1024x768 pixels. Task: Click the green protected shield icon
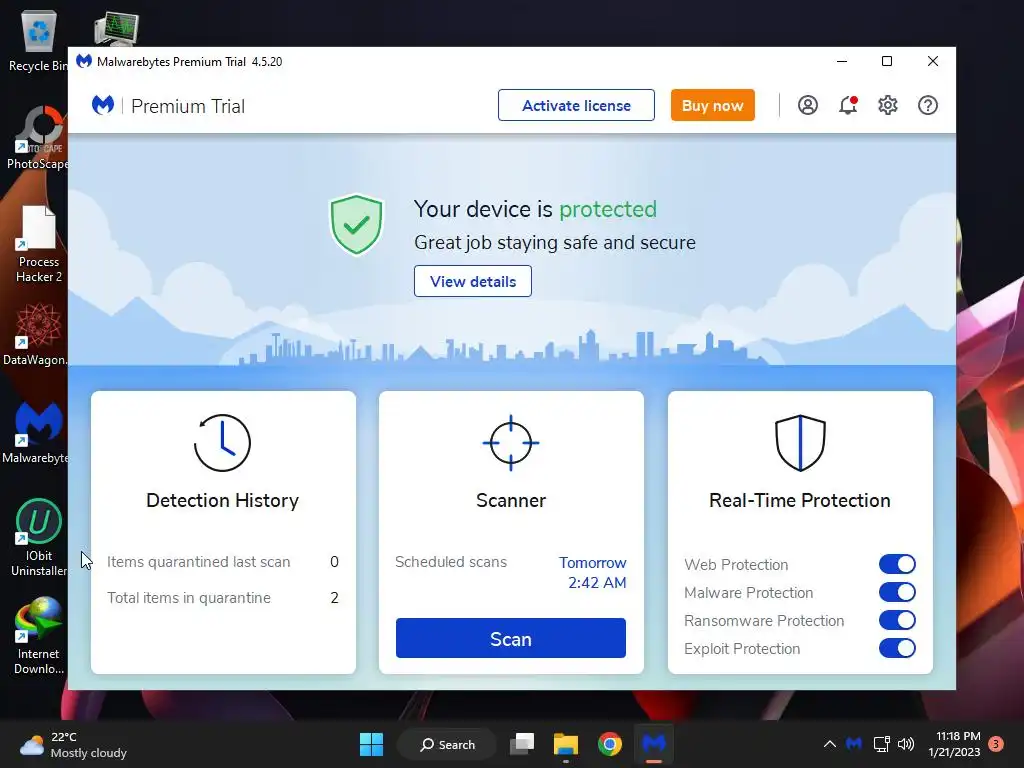356,224
